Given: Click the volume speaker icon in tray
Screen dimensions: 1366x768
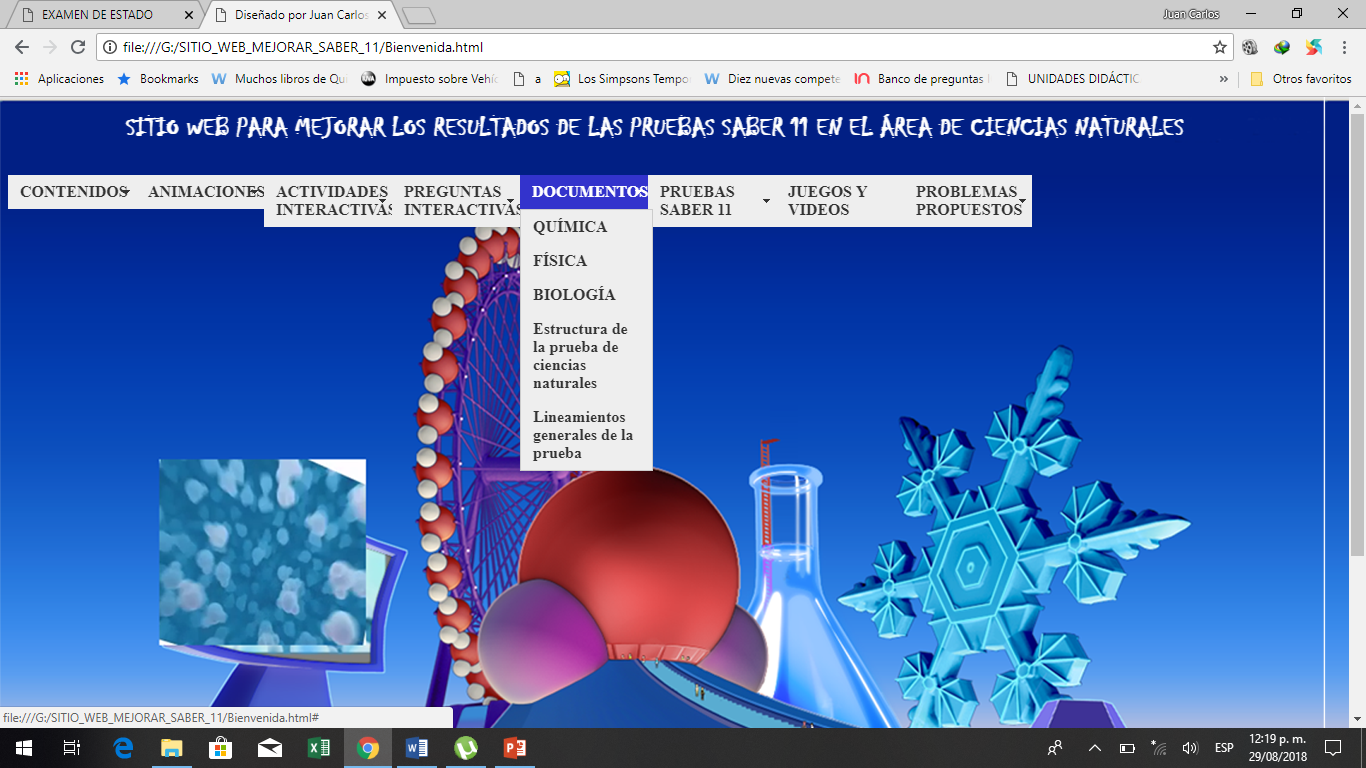Looking at the screenshot, I should 1189,748.
